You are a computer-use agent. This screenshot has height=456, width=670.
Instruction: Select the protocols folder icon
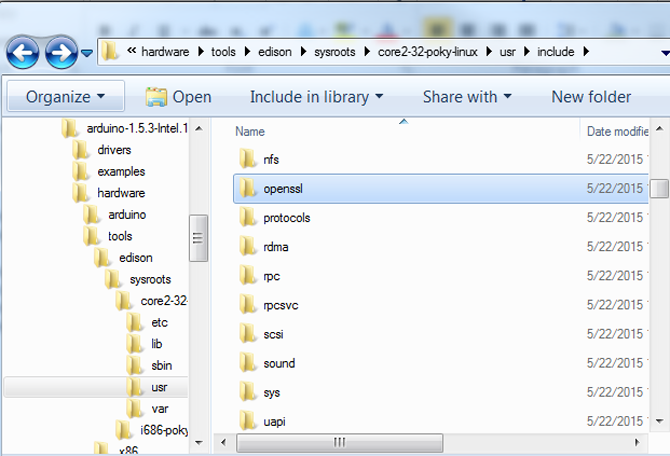point(247,217)
